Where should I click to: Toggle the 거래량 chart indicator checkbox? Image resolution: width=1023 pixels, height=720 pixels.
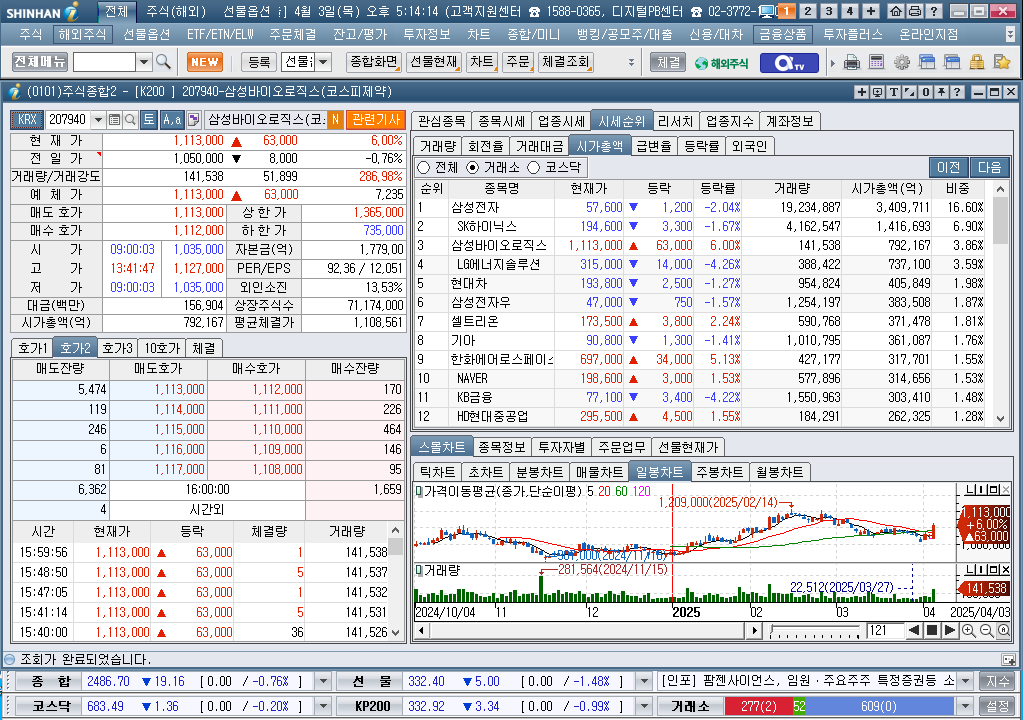click(x=418, y=569)
